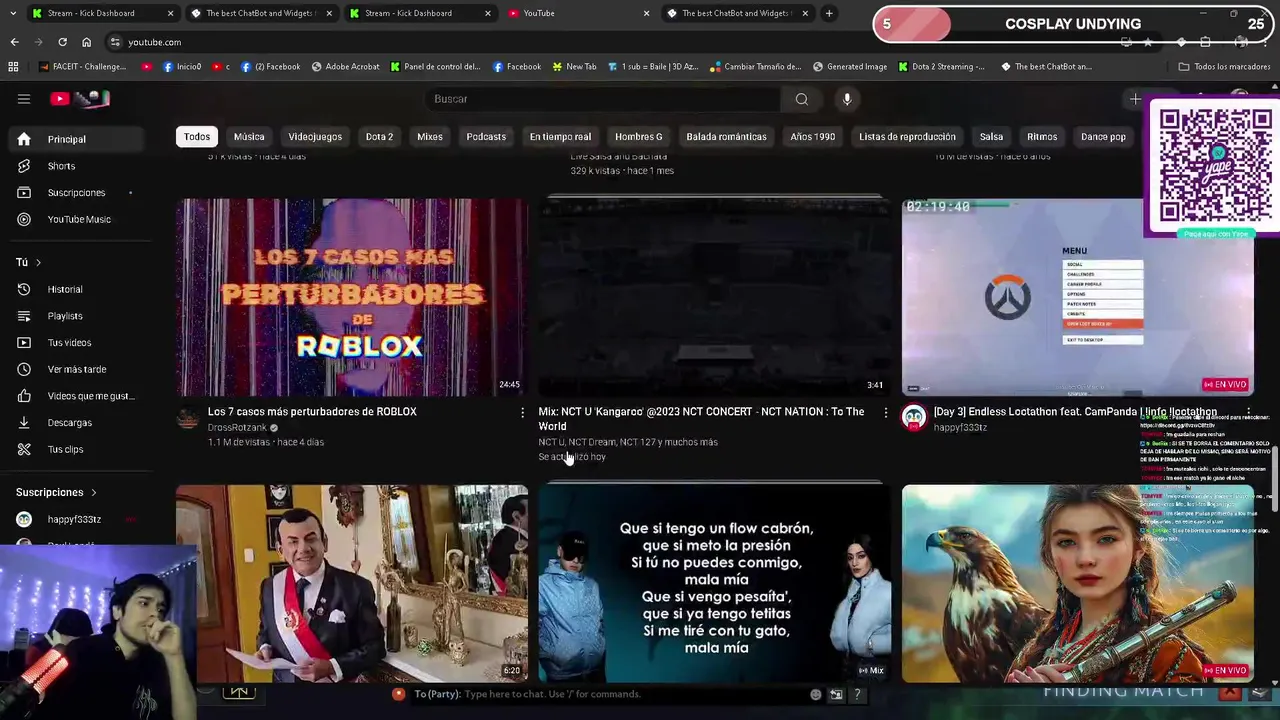The image size is (1280, 720).
Task: Click browser back arrow
Action: [14, 42]
